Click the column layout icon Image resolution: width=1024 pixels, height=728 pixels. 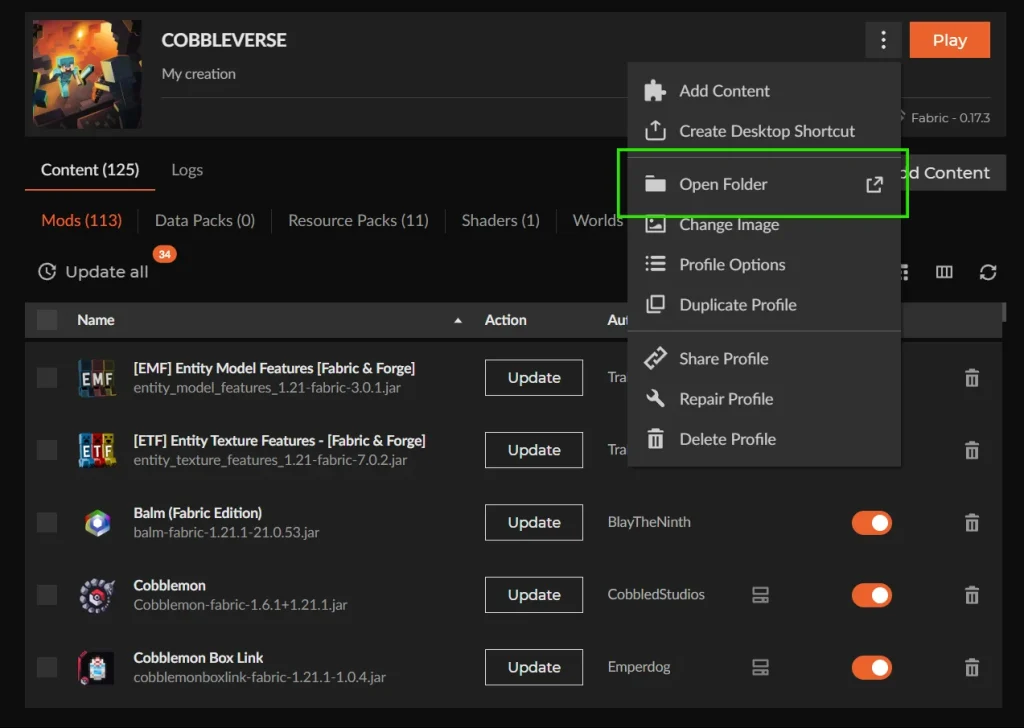(x=944, y=272)
